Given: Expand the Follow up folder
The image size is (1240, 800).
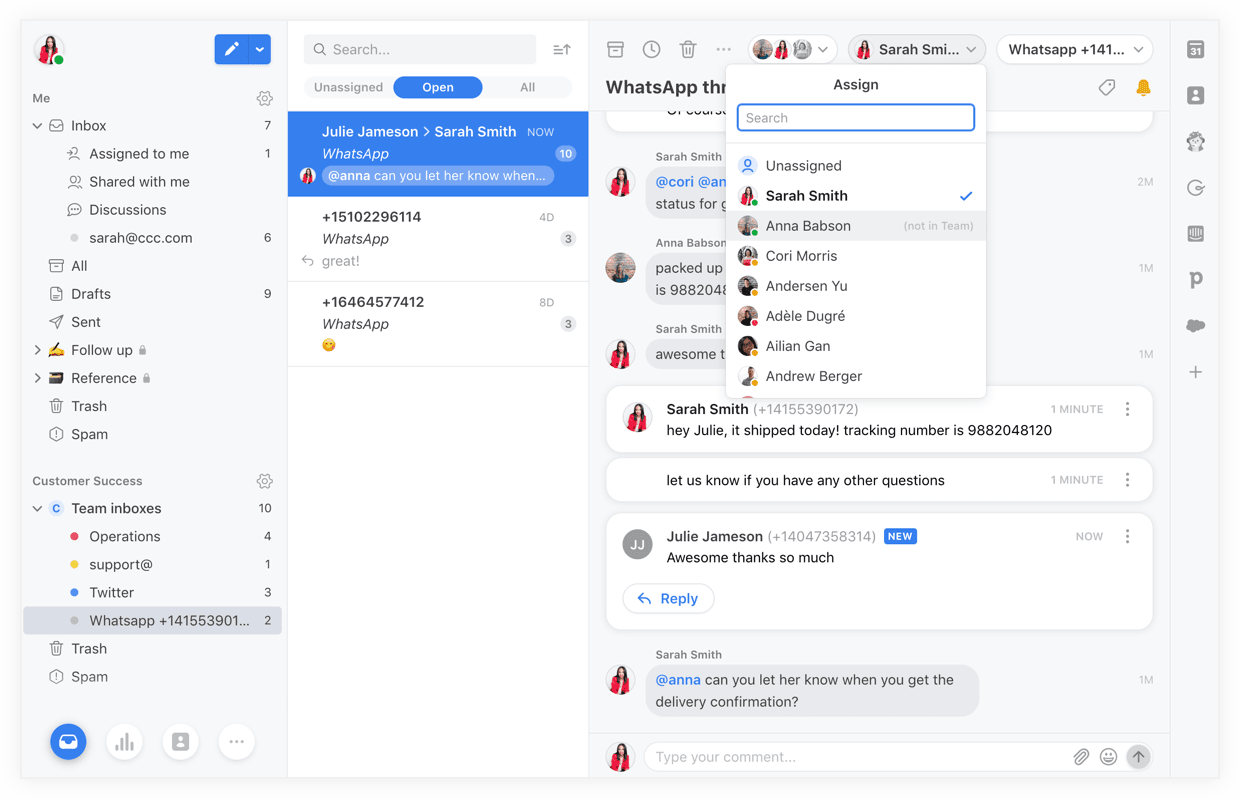Looking at the screenshot, I should [x=37, y=350].
